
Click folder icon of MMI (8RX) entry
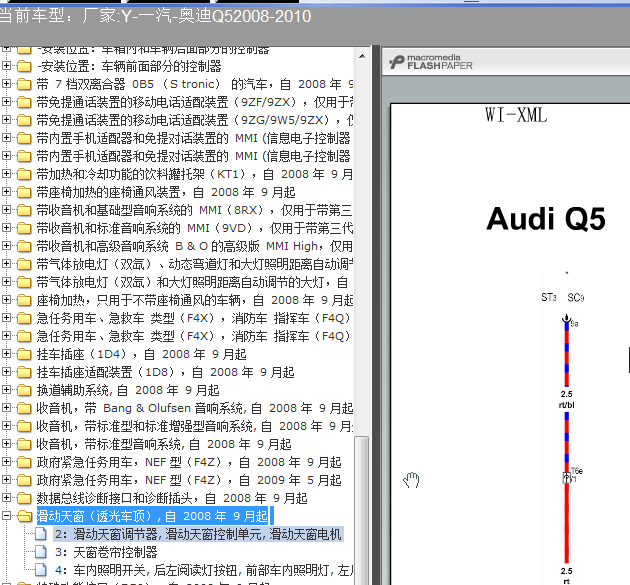pos(24,210)
